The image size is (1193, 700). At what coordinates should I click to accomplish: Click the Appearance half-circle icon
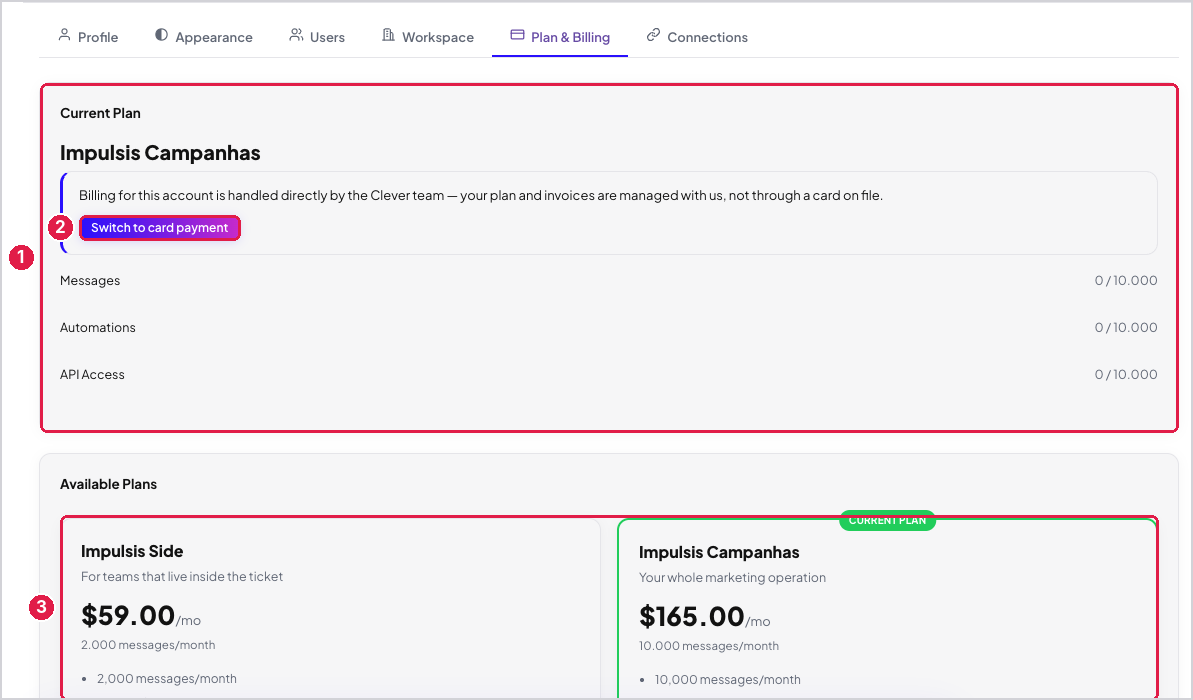(x=161, y=35)
